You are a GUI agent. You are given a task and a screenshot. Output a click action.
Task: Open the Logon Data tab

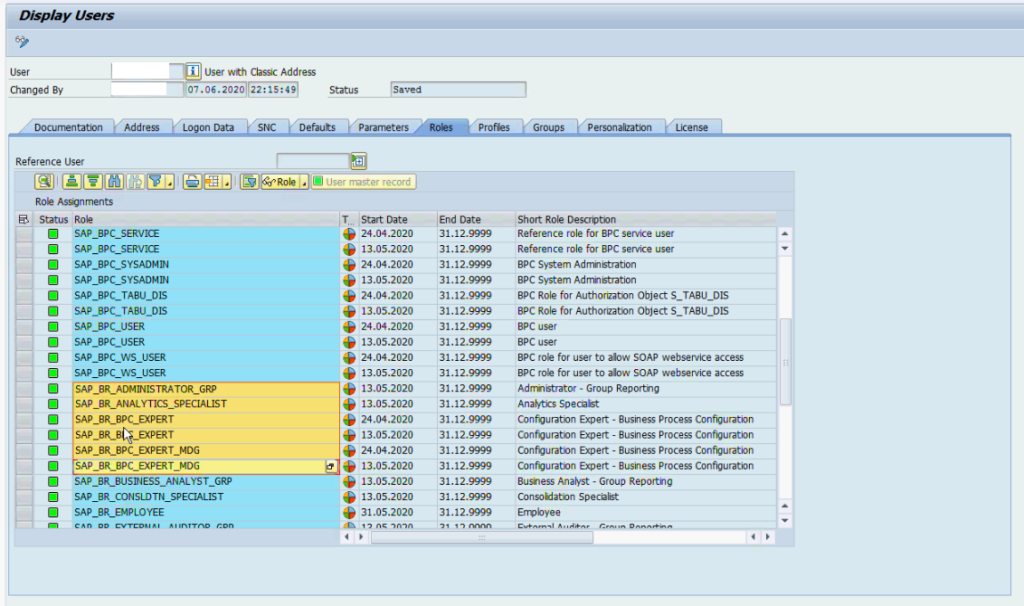click(x=208, y=127)
